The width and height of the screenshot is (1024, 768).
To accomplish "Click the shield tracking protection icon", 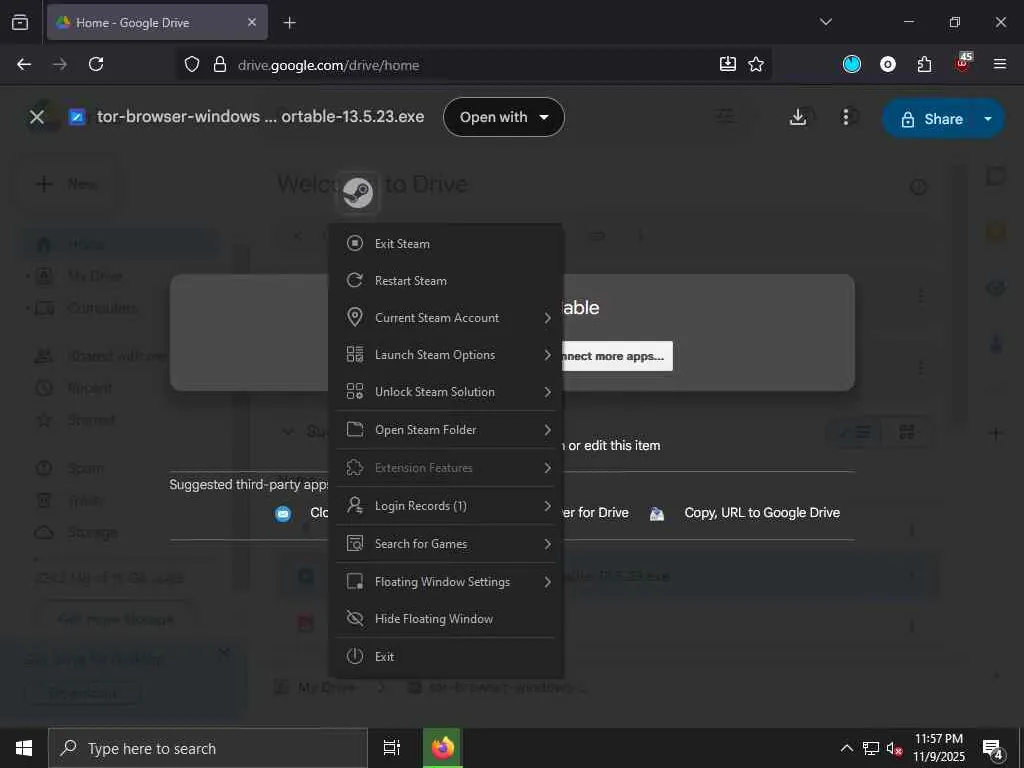I will (191, 65).
